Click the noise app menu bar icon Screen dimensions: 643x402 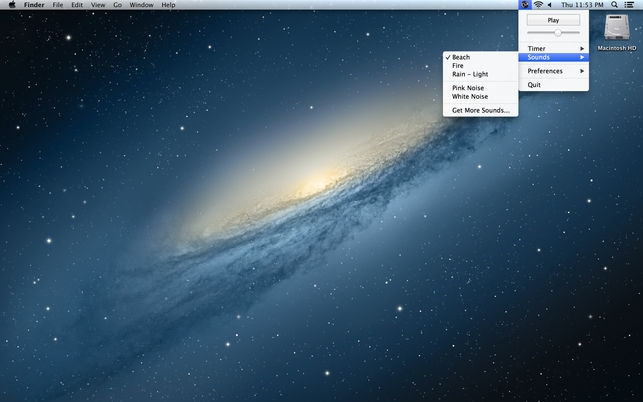(x=525, y=5)
